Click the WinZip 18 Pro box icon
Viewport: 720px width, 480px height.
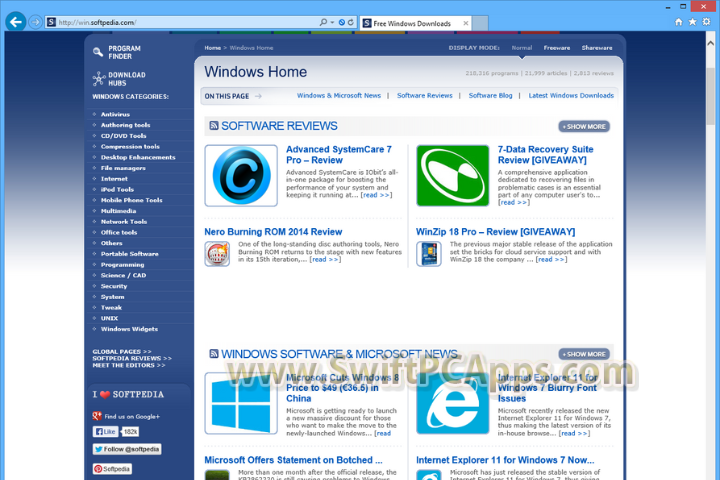pos(429,254)
